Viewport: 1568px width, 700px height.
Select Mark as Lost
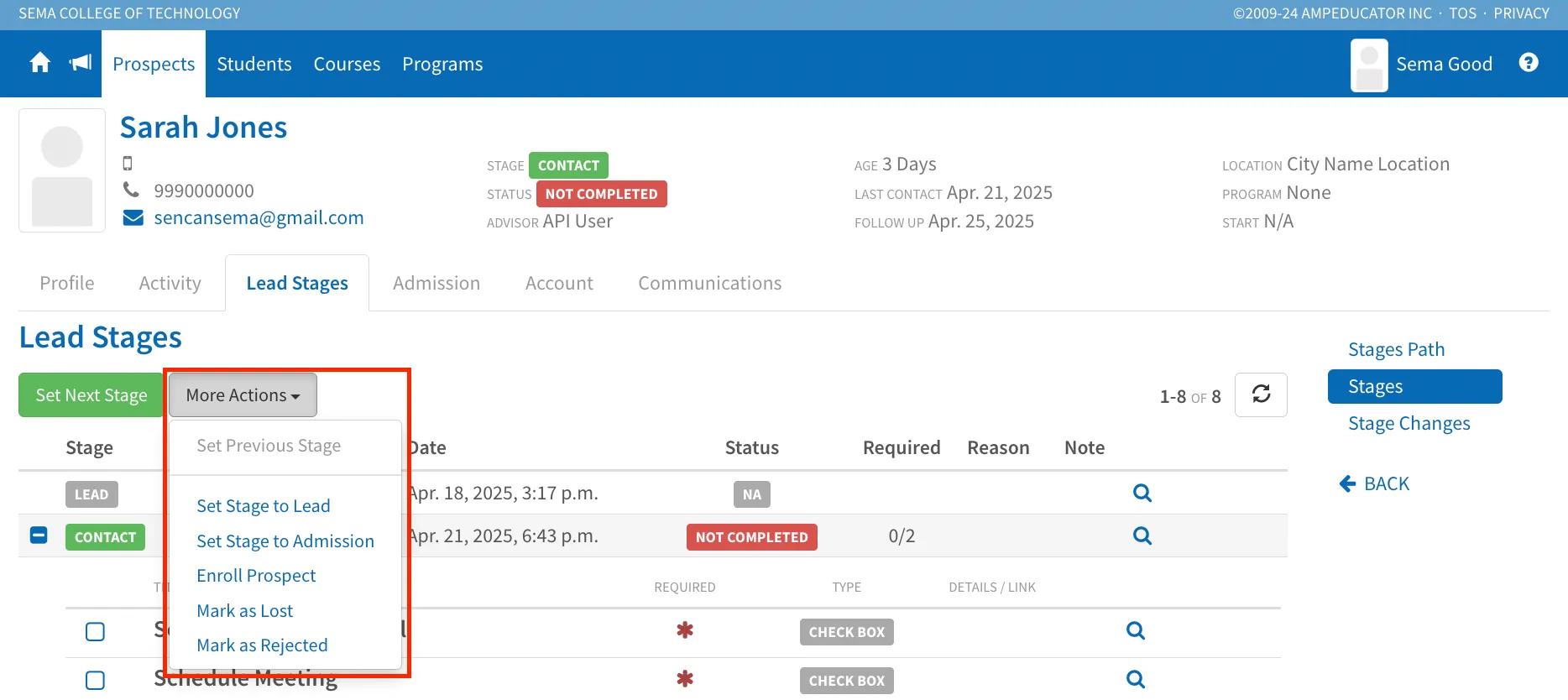click(245, 611)
